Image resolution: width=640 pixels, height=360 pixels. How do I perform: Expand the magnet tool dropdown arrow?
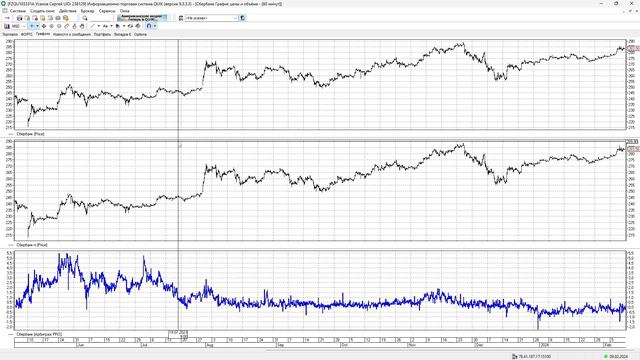pyautogui.click(x=155, y=27)
